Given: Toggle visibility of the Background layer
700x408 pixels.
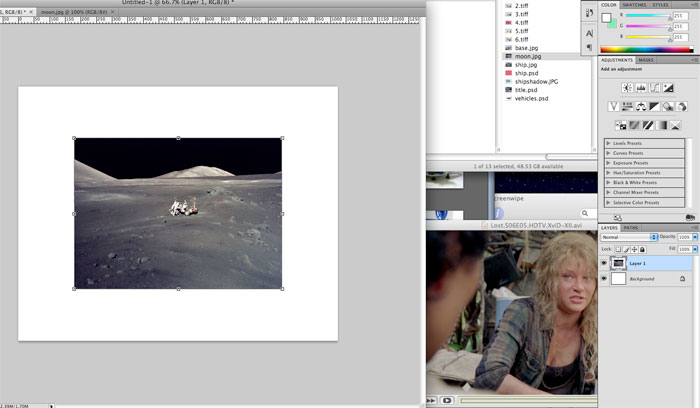Looking at the screenshot, I should [x=604, y=279].
